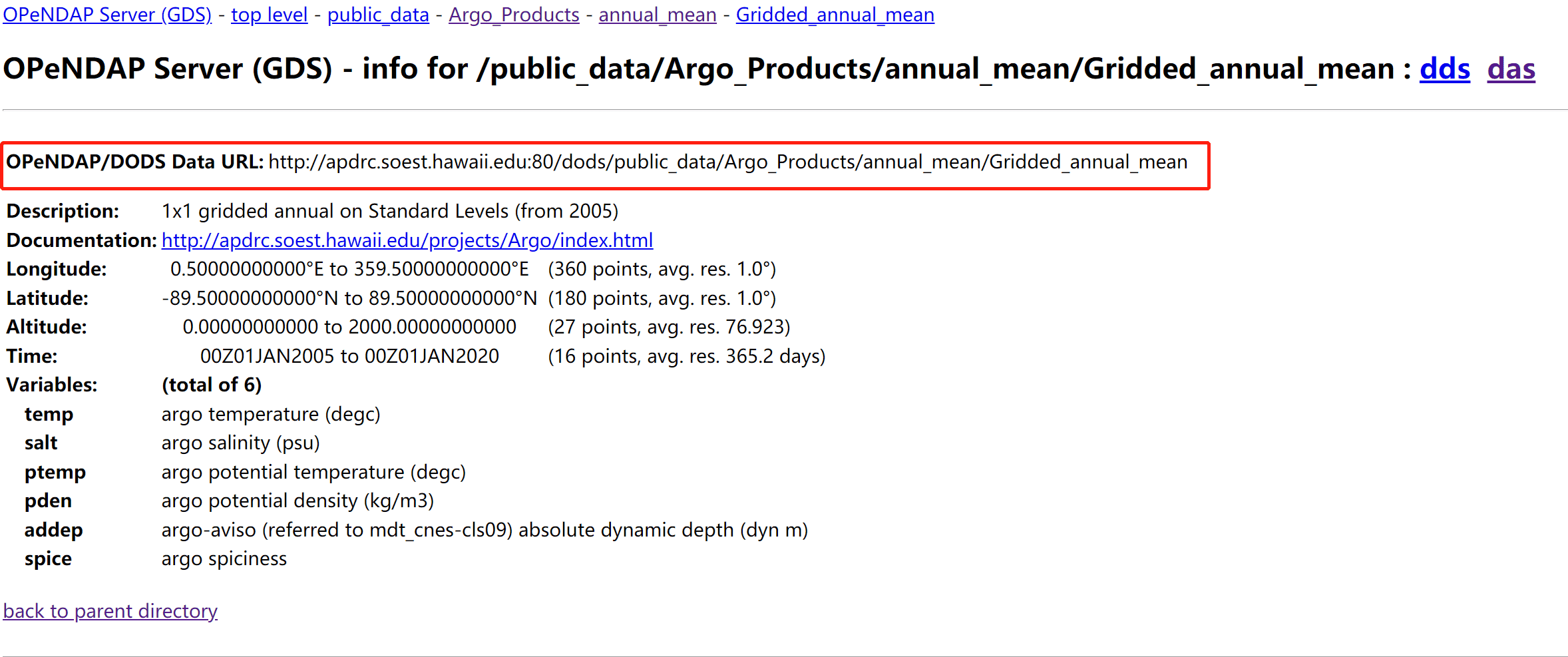Click the Latitude label

[47, 298]
